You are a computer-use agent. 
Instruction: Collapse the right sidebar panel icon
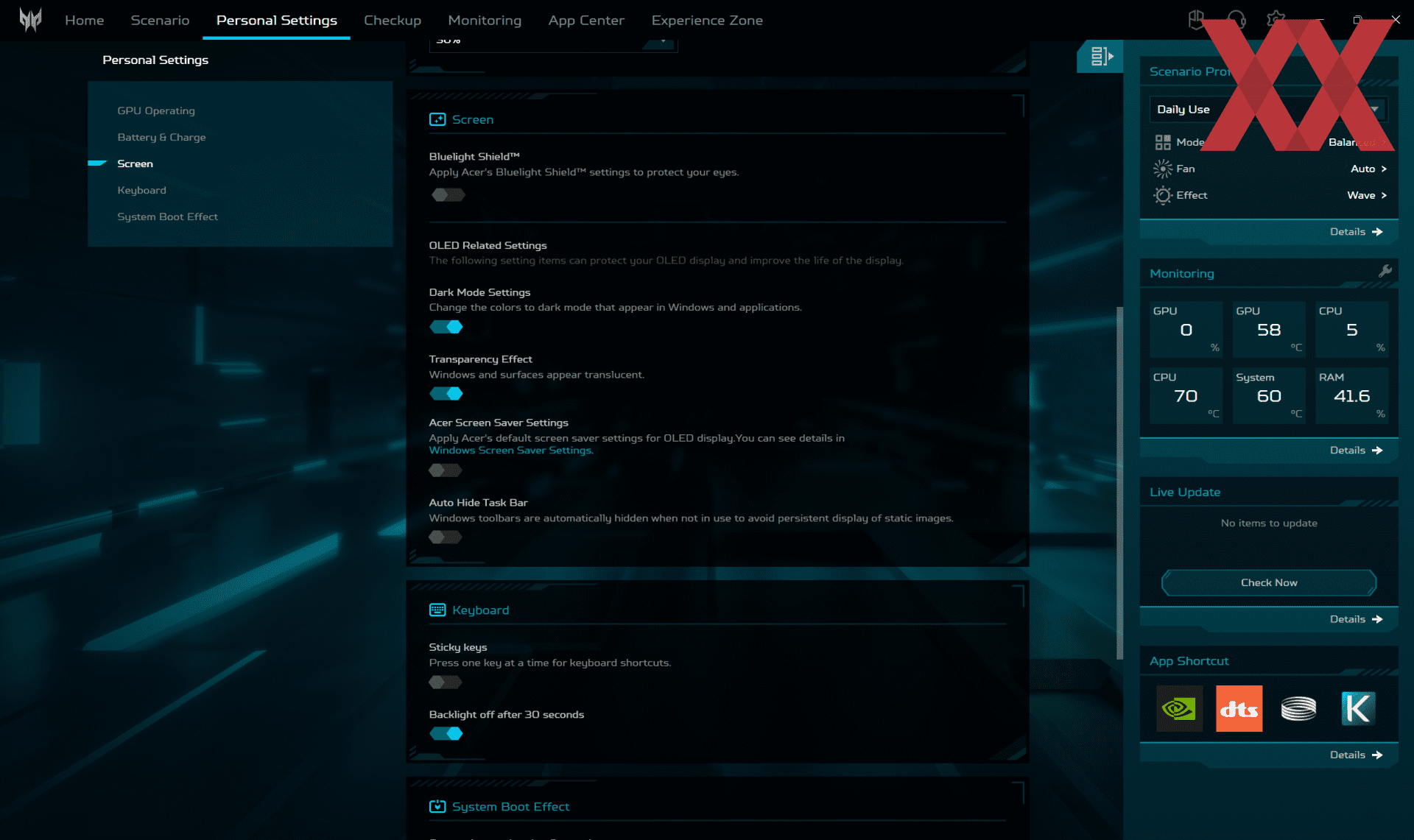pos(1101,56)
